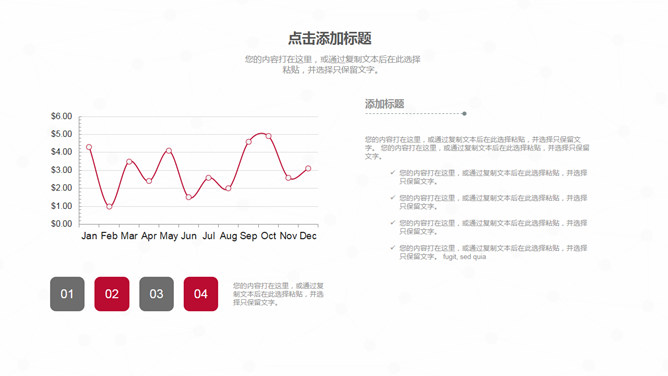Click the 添加标题 subheading on the right
The height and width of the screenshot is (376, 668).
[x=384, y=104]
